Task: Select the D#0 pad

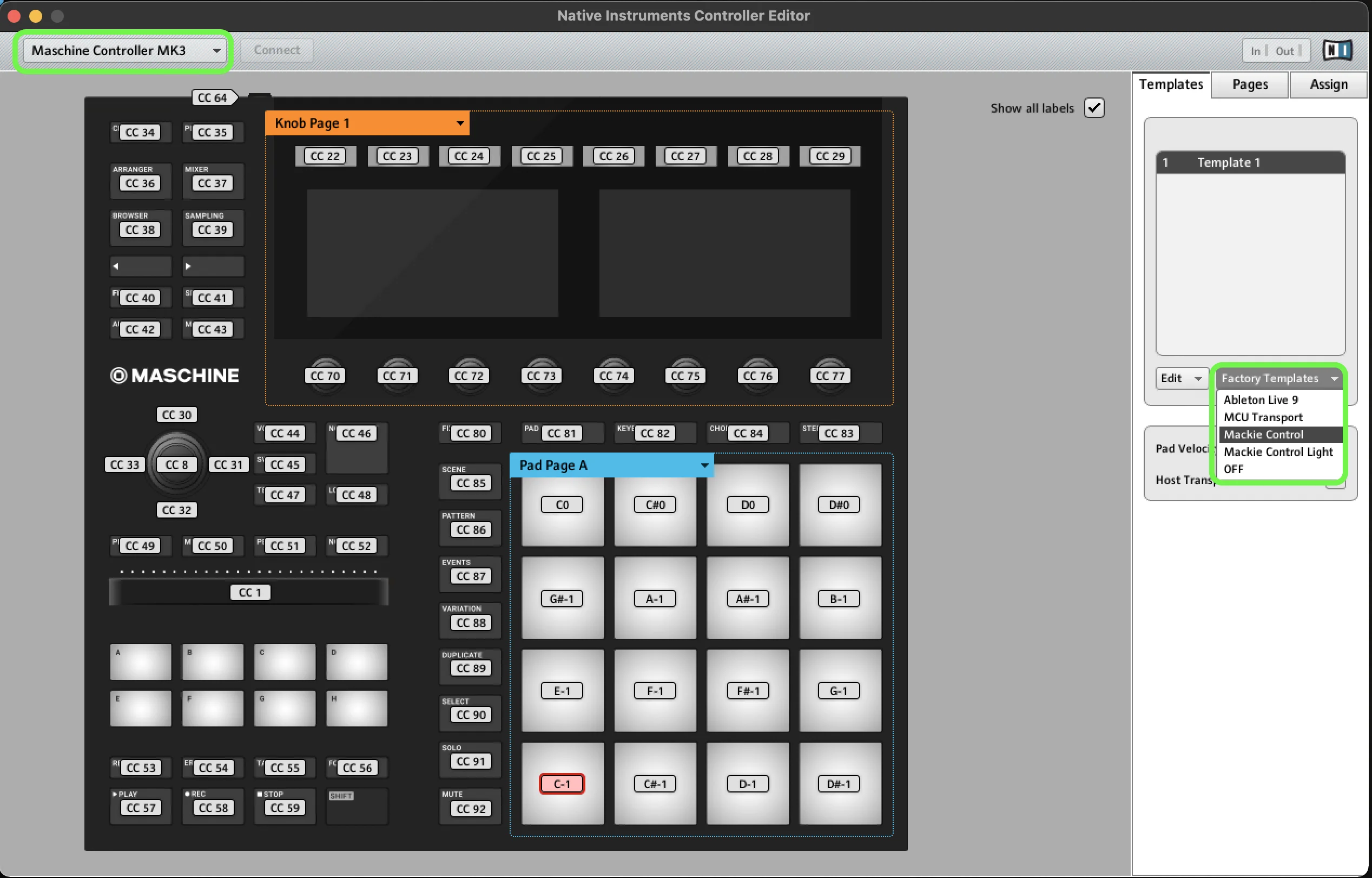Action: click(x=840, y=504)
